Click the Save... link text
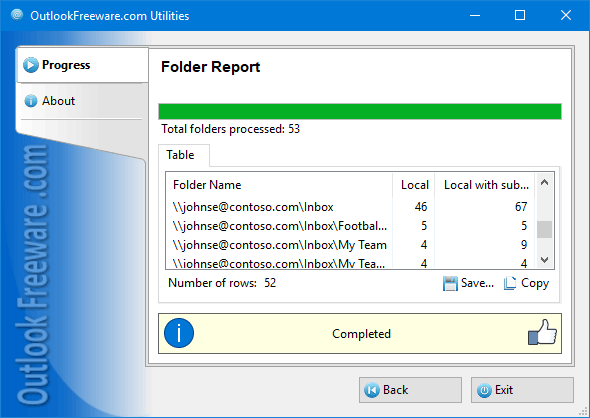Screen dimensions: 590x418 click(x=477, y=283)
